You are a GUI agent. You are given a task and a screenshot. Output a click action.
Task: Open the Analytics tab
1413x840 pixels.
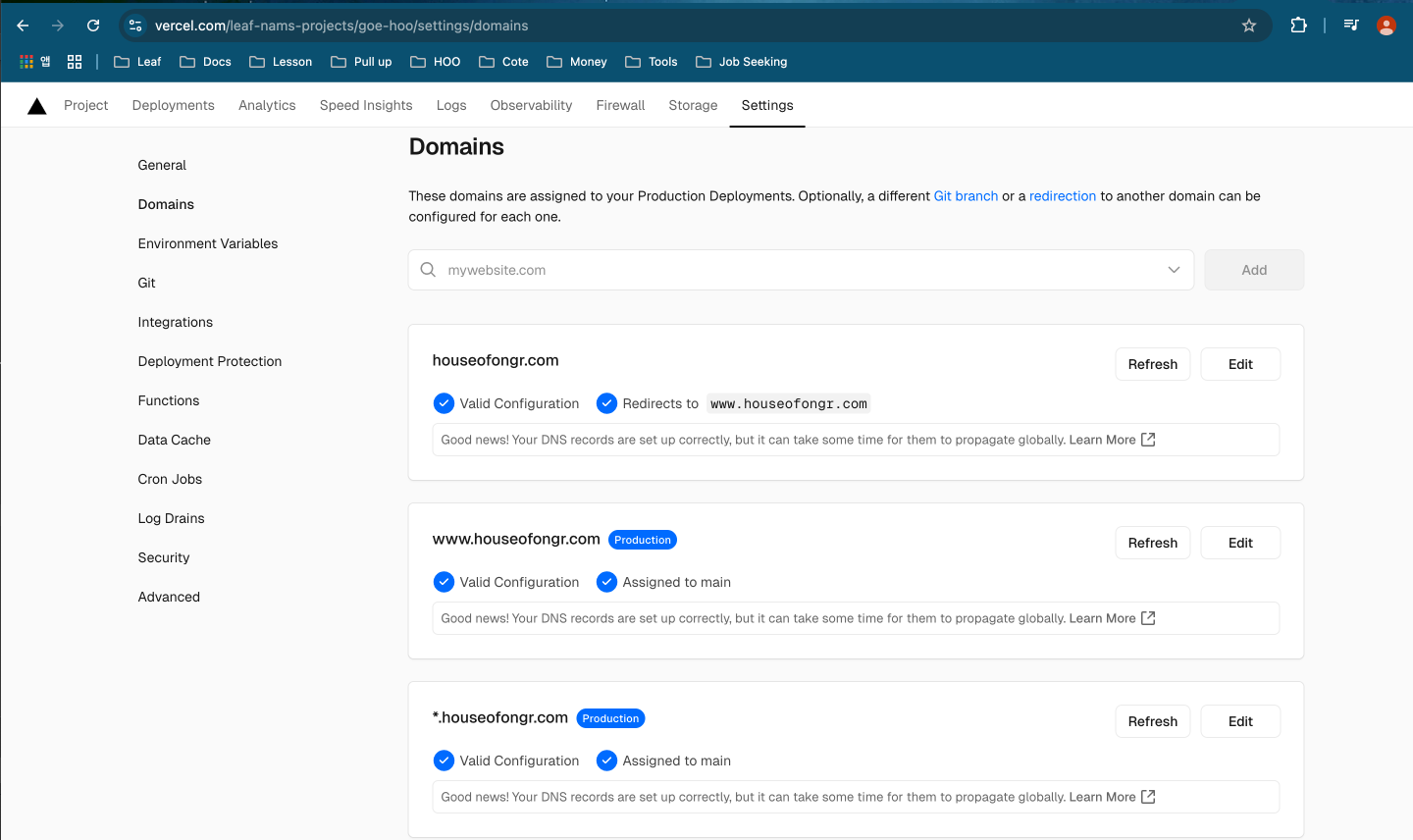pyautogui.click(x=267, y=105)
